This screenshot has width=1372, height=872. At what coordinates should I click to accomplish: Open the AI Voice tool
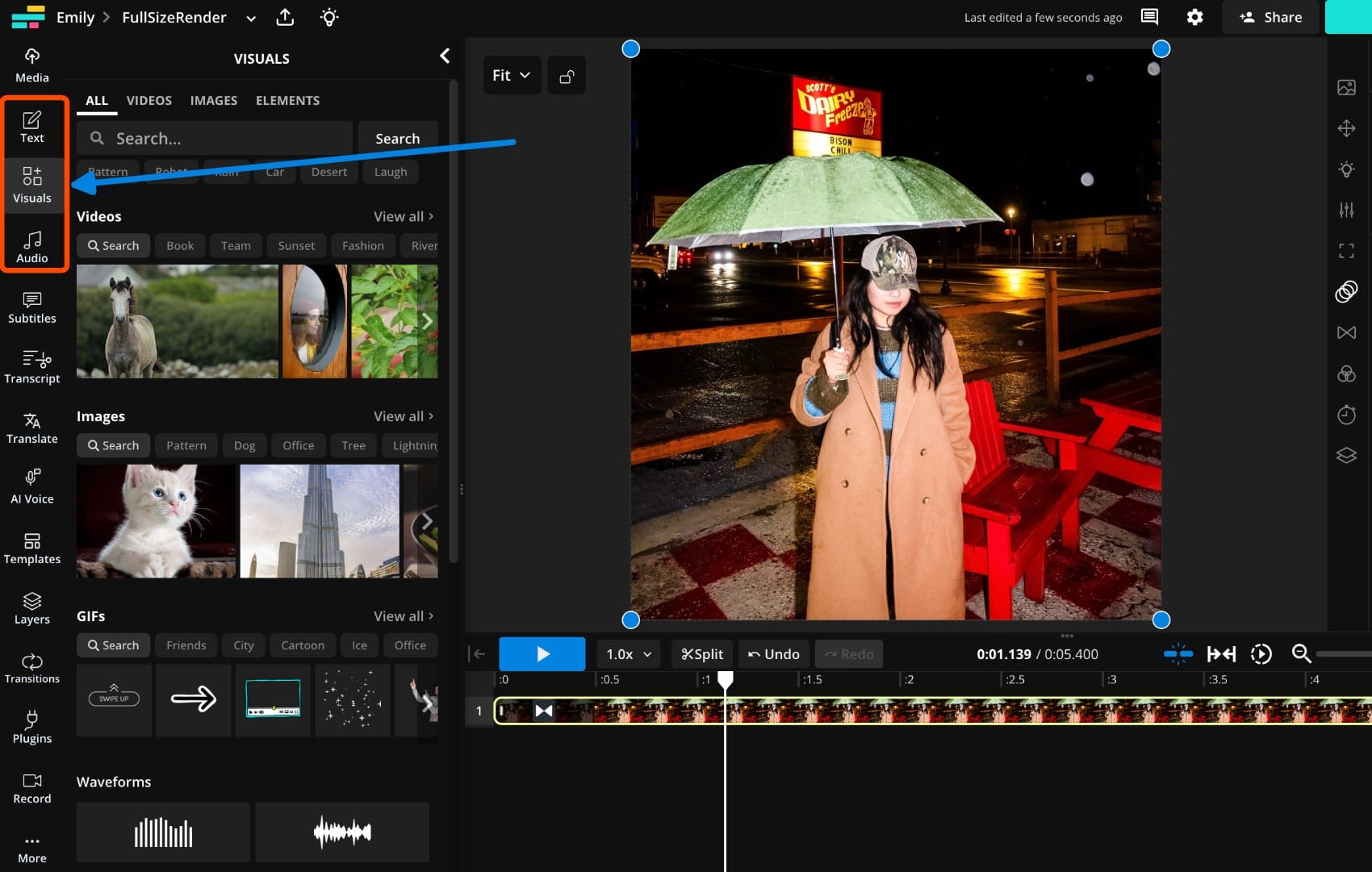pos(32,487)
